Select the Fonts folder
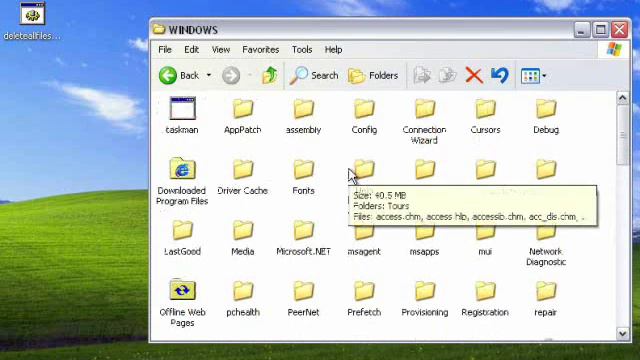Screen dimensions: 640x360 point(303,177)
